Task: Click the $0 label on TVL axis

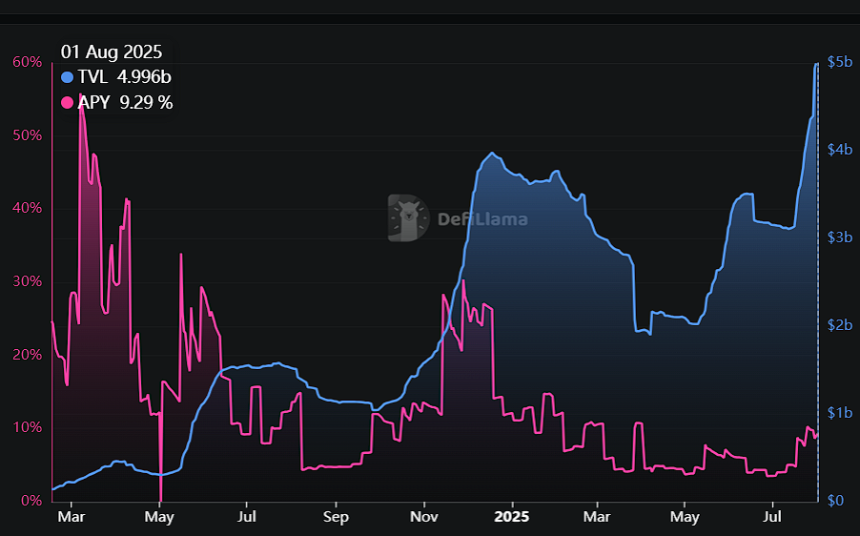Action: pos(835,500)
